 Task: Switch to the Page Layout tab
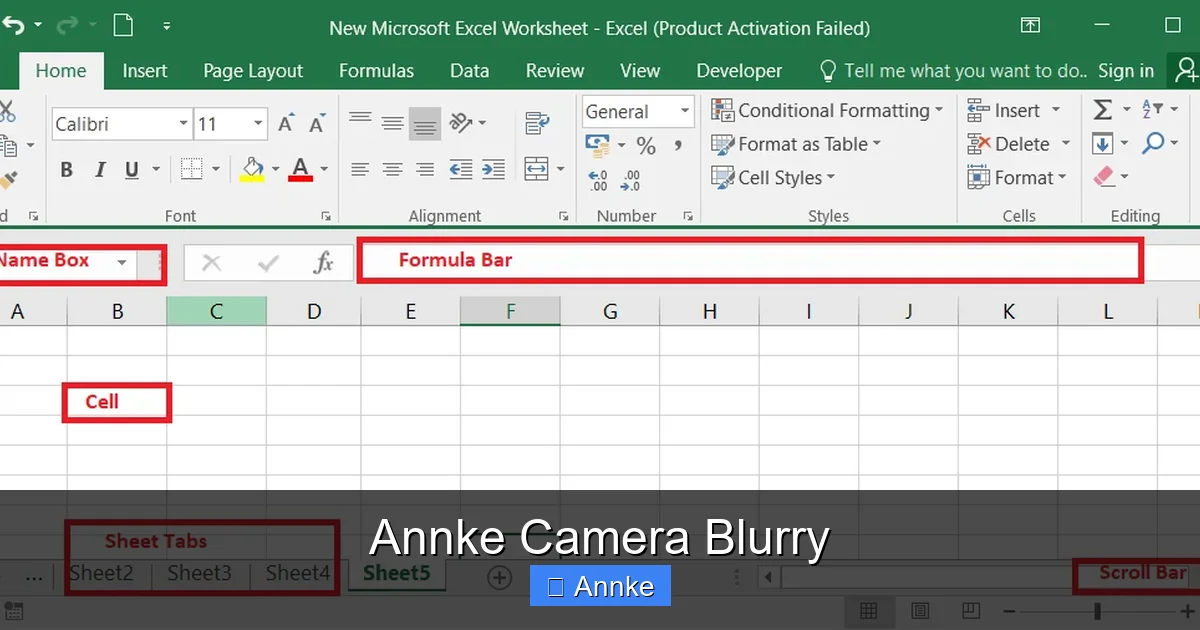click(253, 70)
